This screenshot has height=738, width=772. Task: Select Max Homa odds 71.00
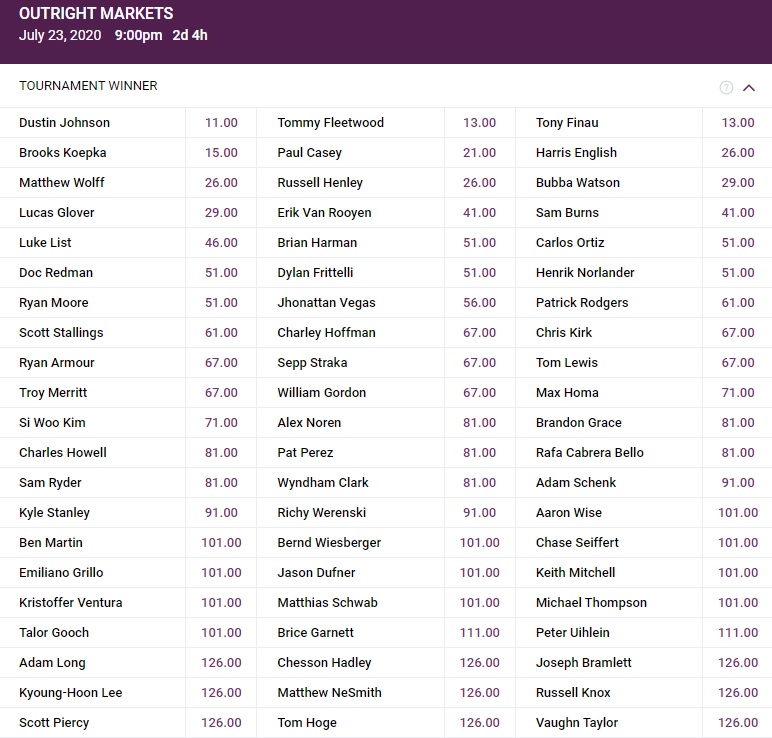point(738,393)
